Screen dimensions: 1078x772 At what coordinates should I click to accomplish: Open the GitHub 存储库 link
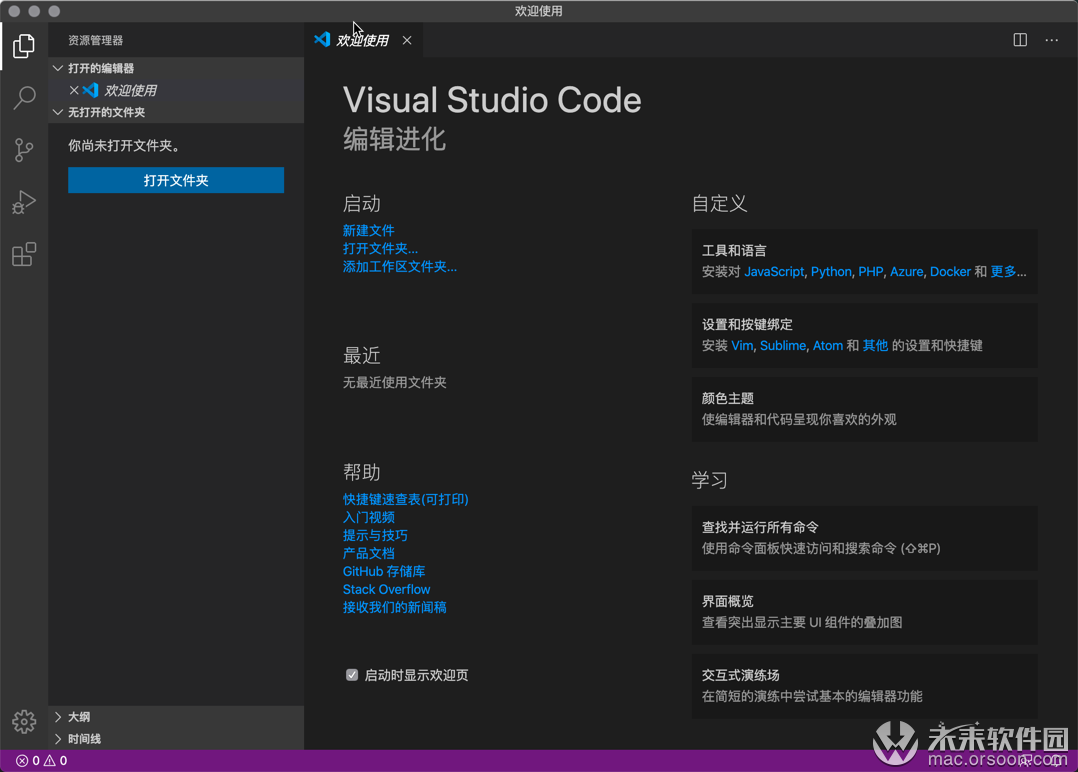pos(384,571)
